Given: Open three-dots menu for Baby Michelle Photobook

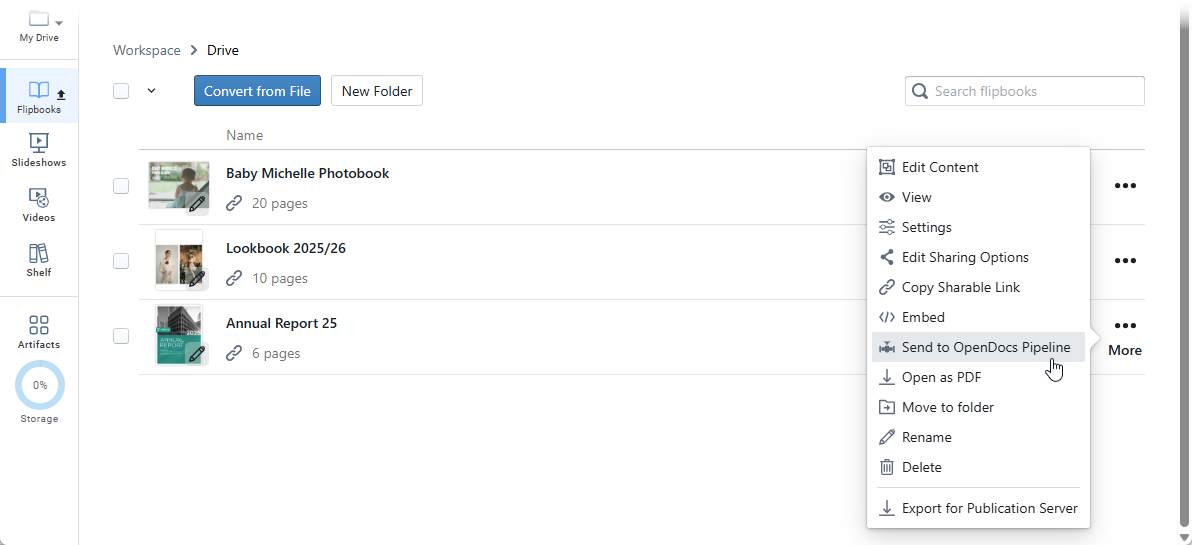Looking at the screenshot, I should coord(1125,186).
